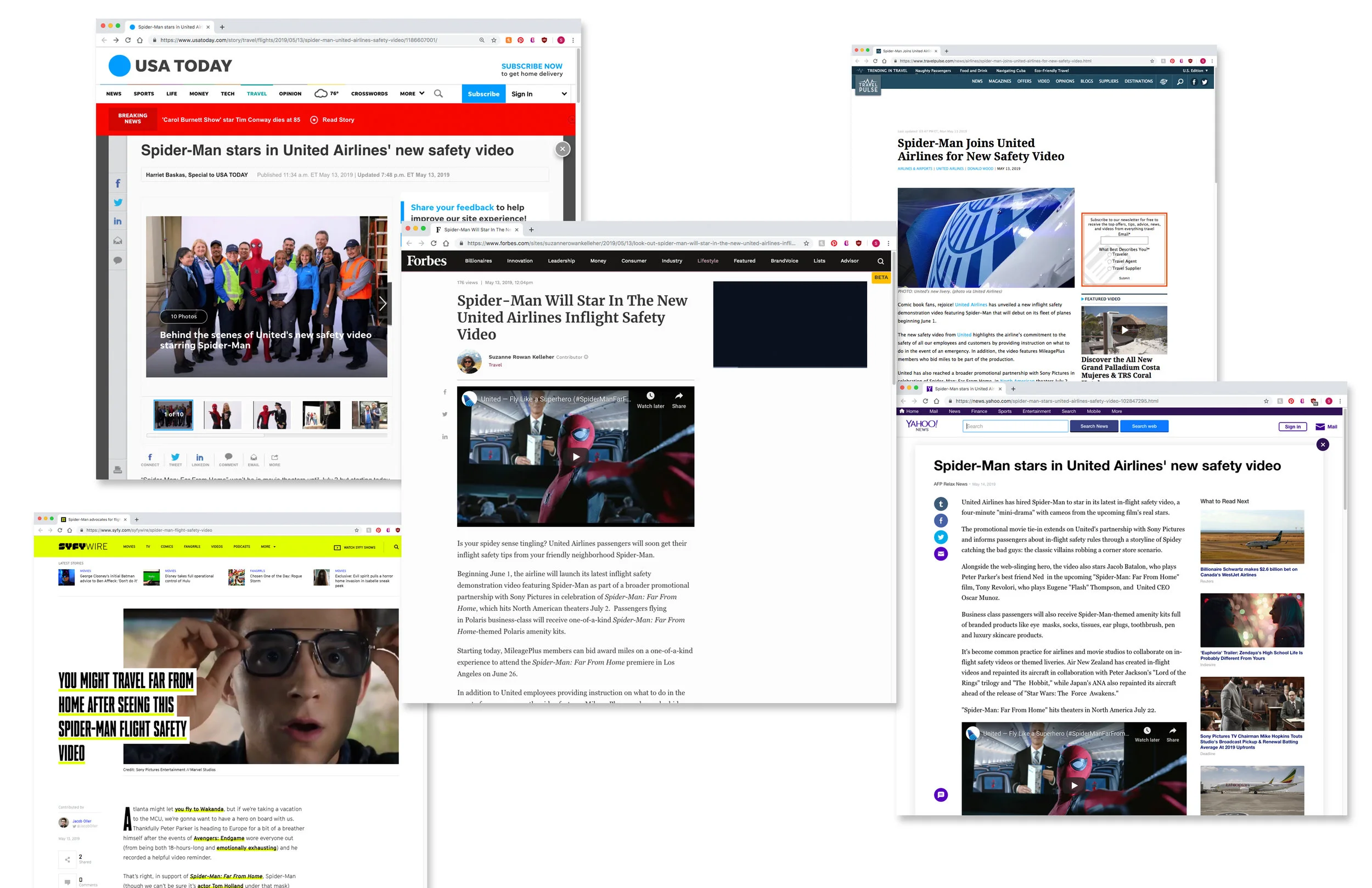Click into the Yahoo search input field

pyautogui.click(x=1015, y=426)
